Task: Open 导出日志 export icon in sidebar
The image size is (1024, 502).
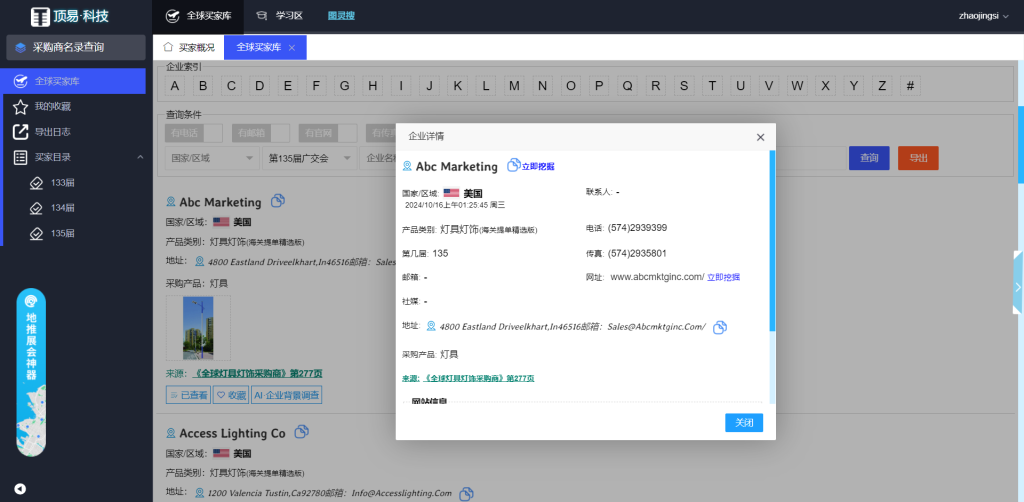Action: (20, 132)
